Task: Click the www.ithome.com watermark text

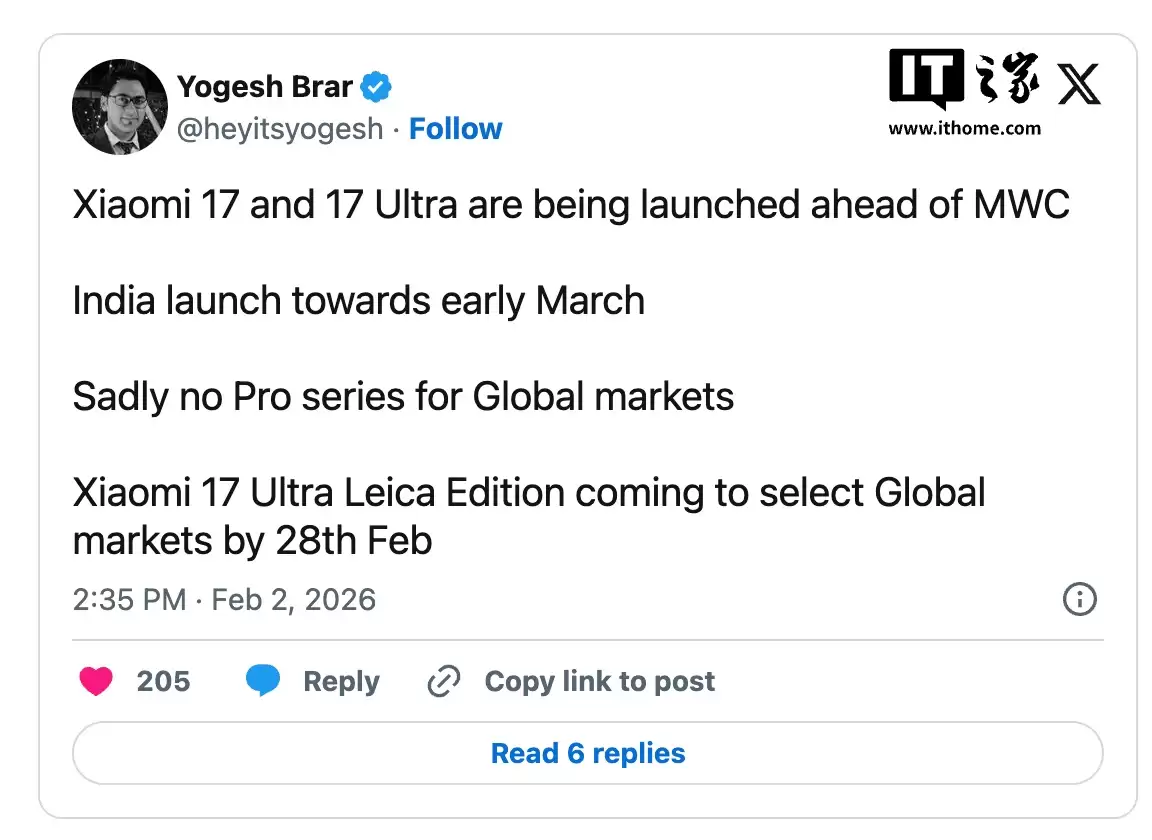Action: tap(964, 128)
